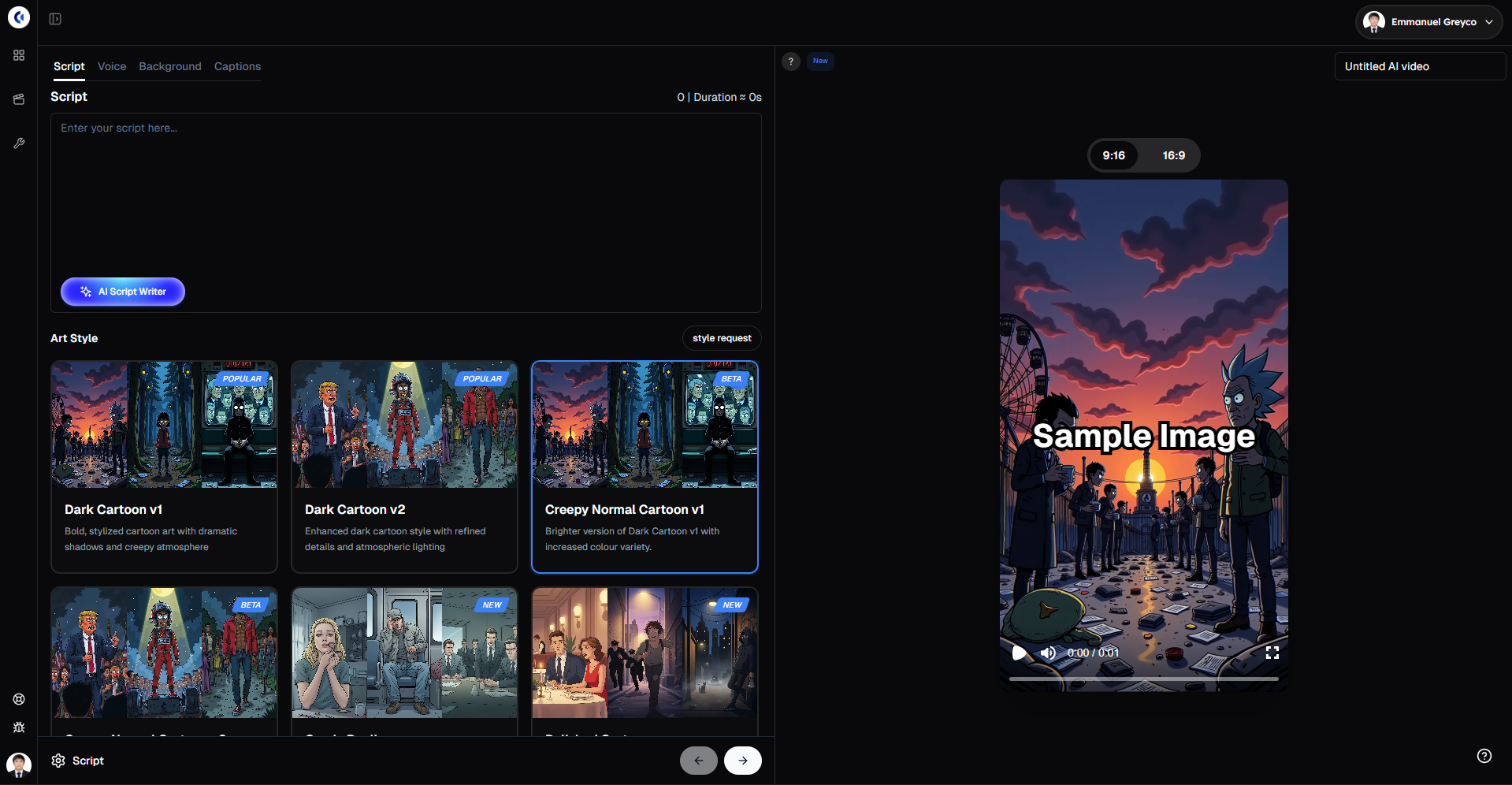
Task: Click the POPULAR badge on Dark Cartoon v1
Action: tap(241, 379)
